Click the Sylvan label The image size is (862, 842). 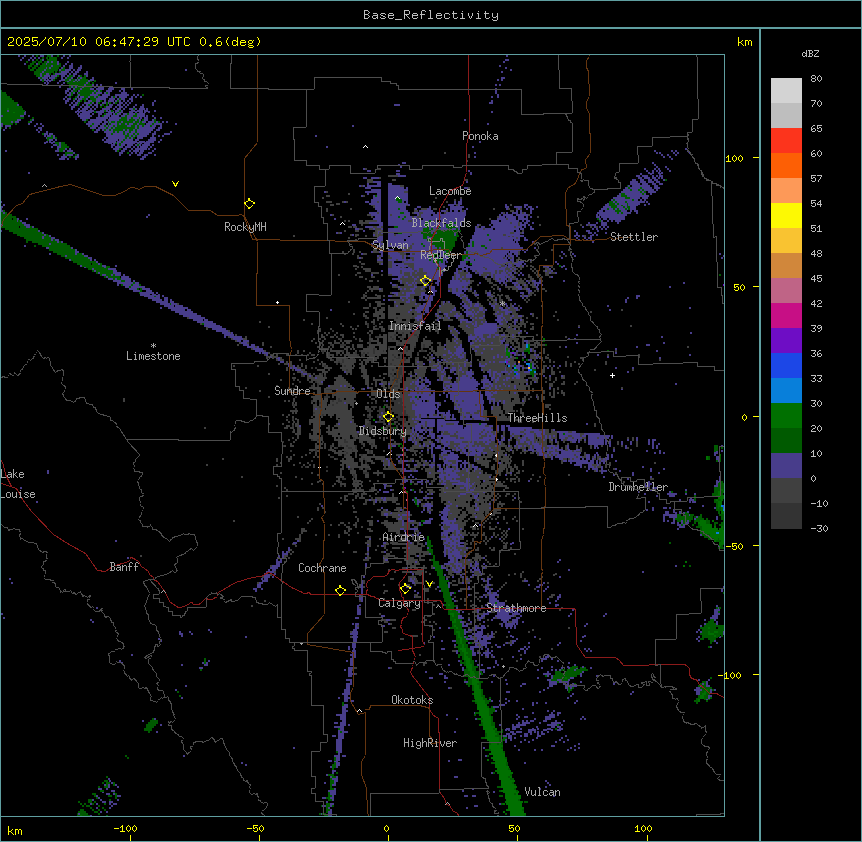point(390,245)
